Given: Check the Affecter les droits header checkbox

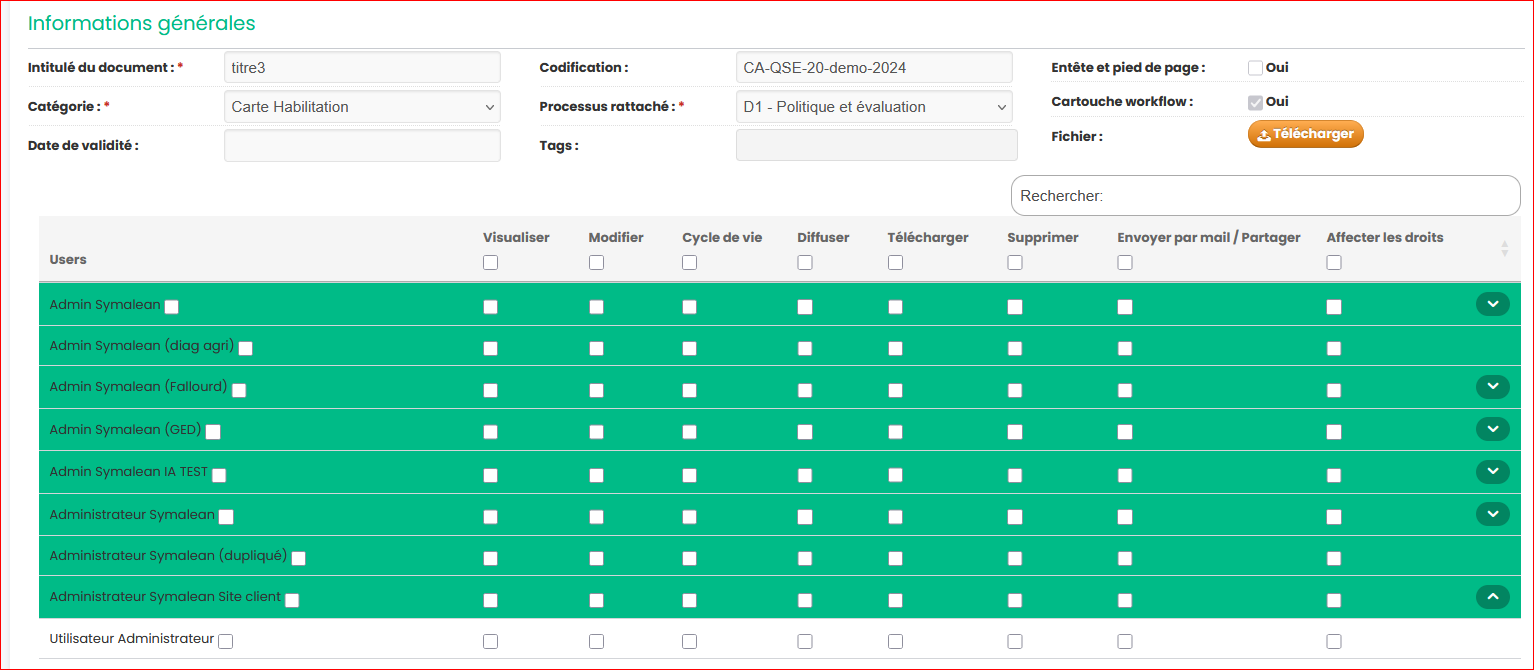Looking at the screenshot, I should coord(1334,262).
